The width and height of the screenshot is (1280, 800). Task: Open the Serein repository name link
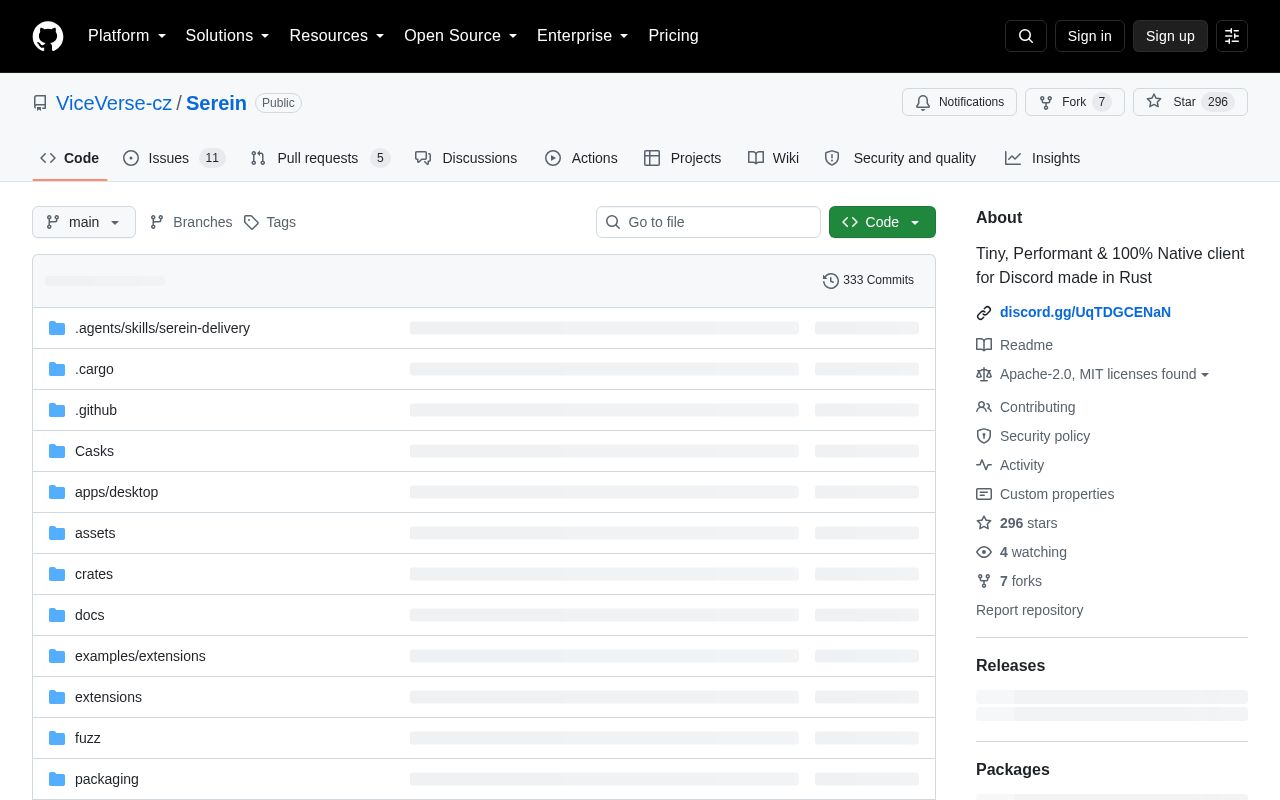[x=216, y=103]
